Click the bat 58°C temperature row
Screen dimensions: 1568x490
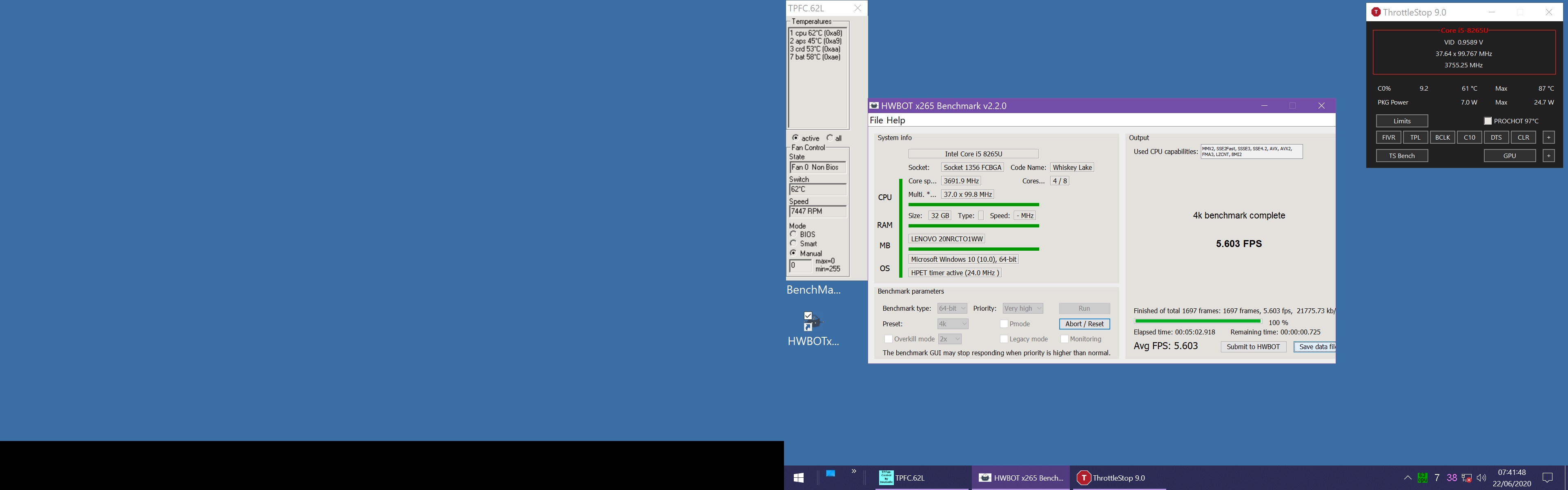pos(815,57)
